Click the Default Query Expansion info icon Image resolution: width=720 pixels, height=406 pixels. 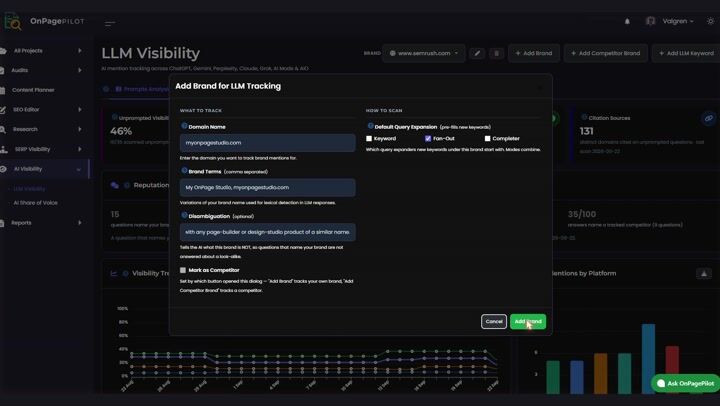coord(370,126)
